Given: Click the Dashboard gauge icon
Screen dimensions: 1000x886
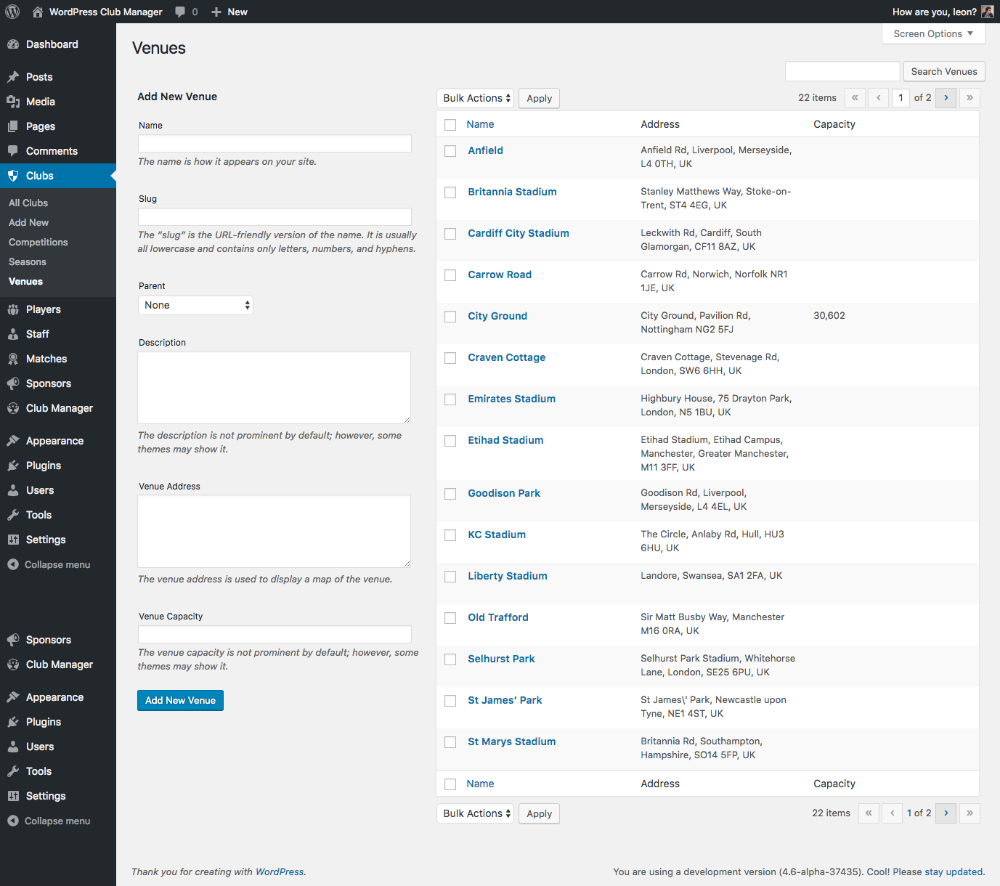Looking at the screenshot, I should point(13,44).
